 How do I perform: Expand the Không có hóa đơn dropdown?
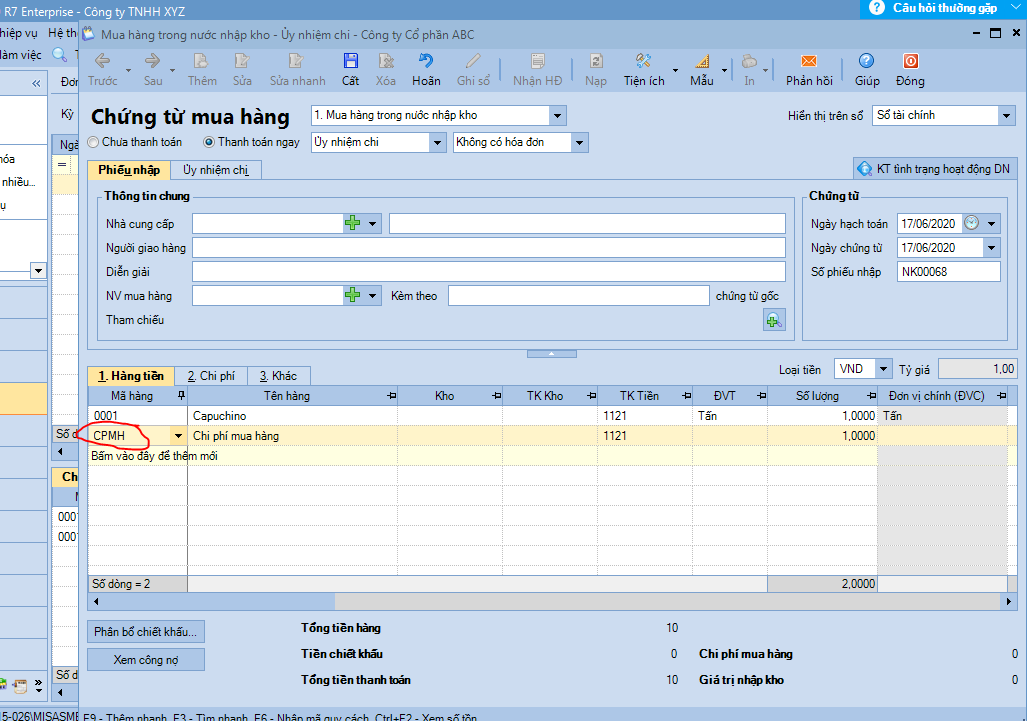click(x=579, y=143)
